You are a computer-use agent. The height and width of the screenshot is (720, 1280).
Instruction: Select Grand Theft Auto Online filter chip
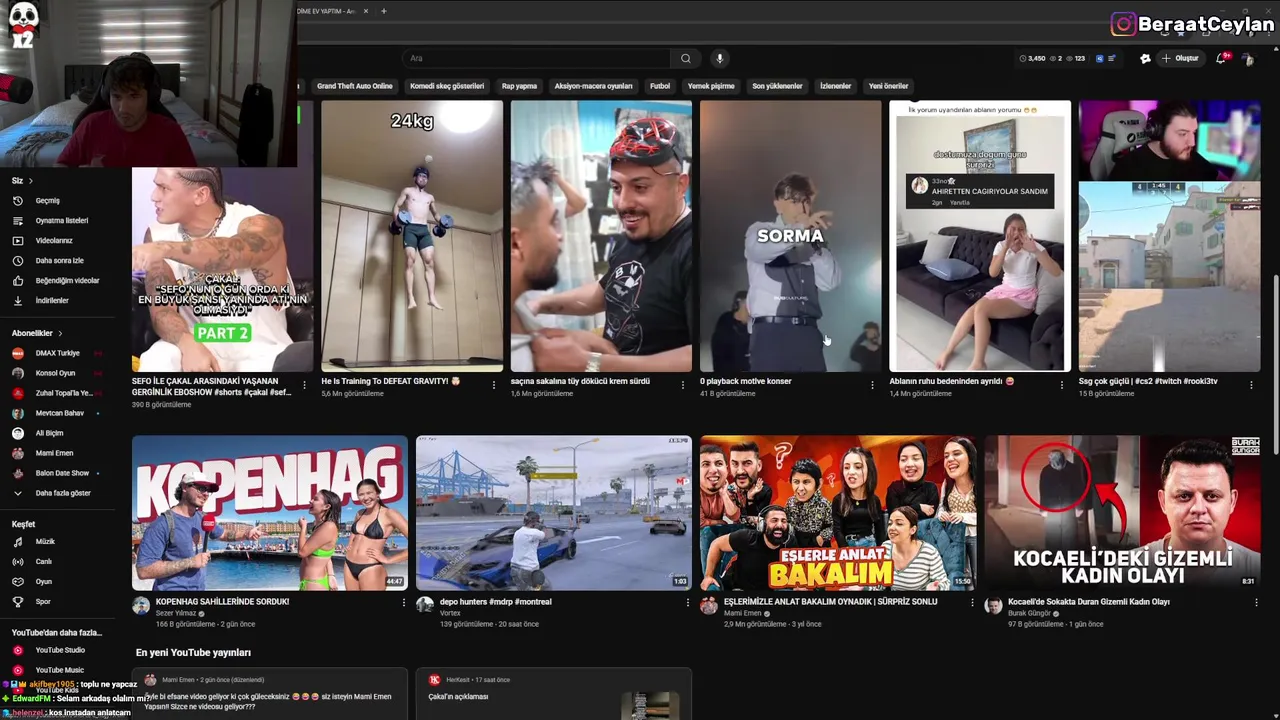(x=355, y=86)
